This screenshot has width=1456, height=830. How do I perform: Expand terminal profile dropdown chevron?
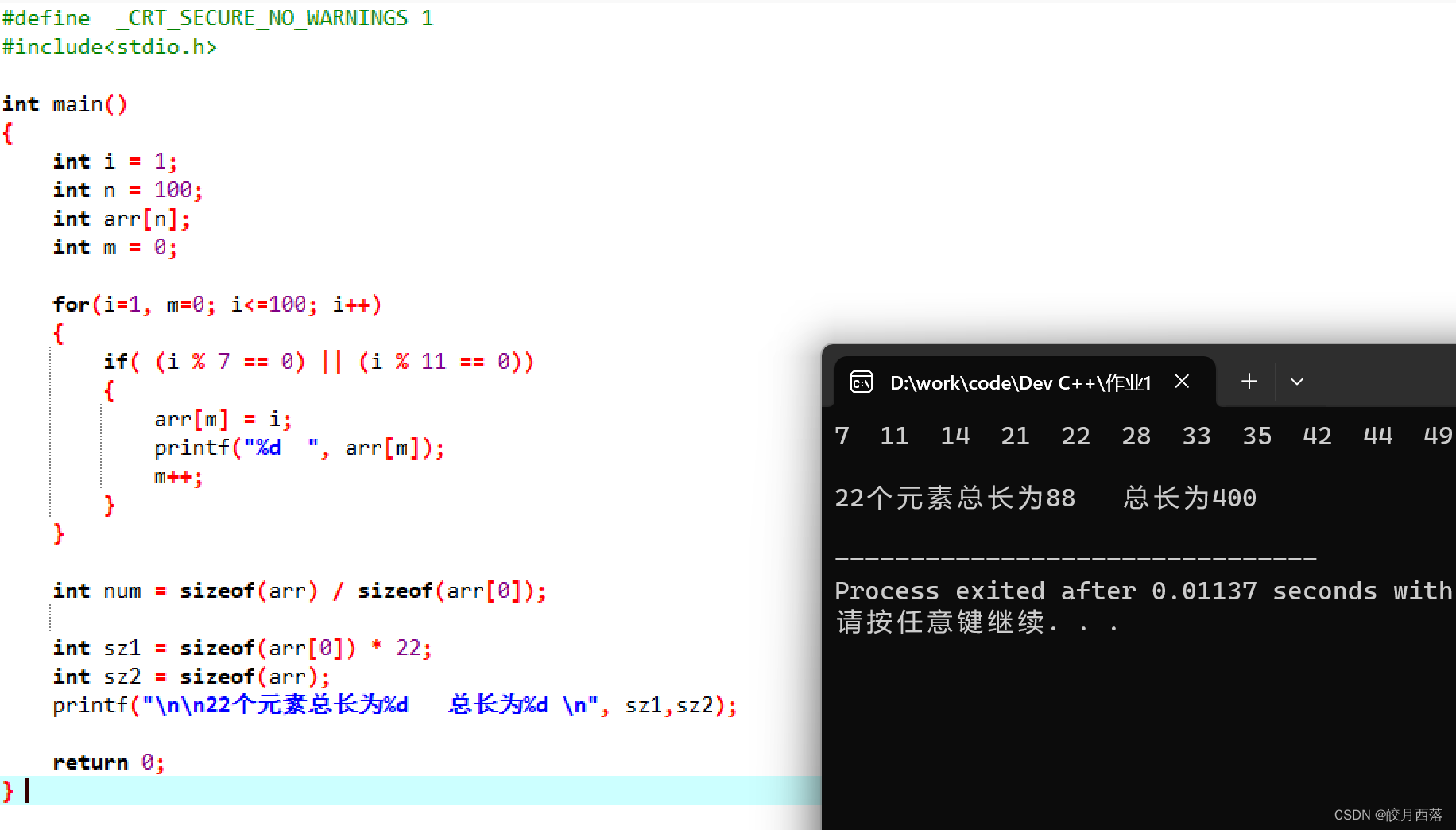point(1296,382)
